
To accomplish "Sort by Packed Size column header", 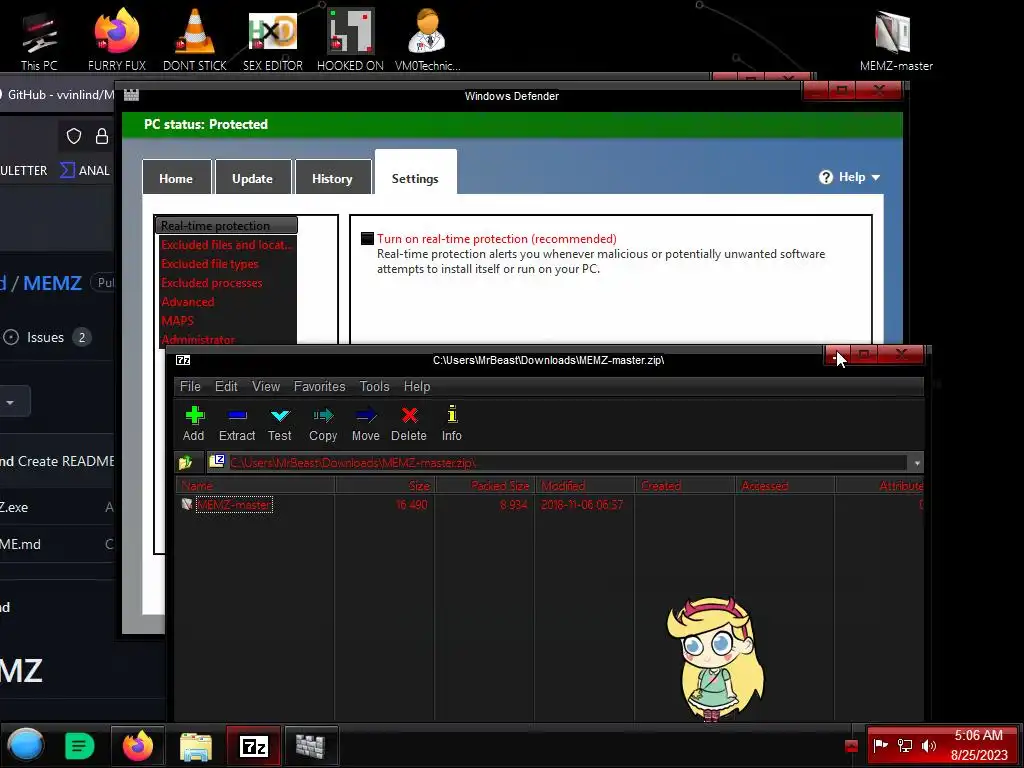I will 486,485.
